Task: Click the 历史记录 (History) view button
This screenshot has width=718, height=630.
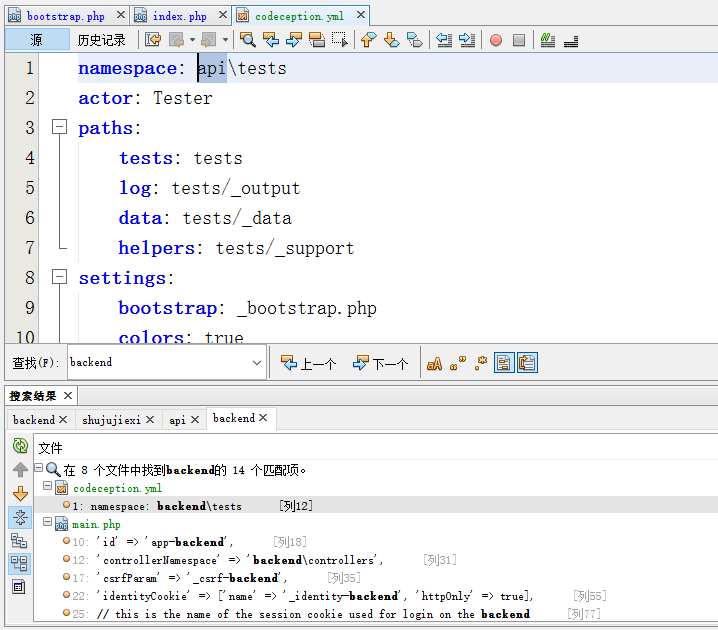Action: (102, 40)
